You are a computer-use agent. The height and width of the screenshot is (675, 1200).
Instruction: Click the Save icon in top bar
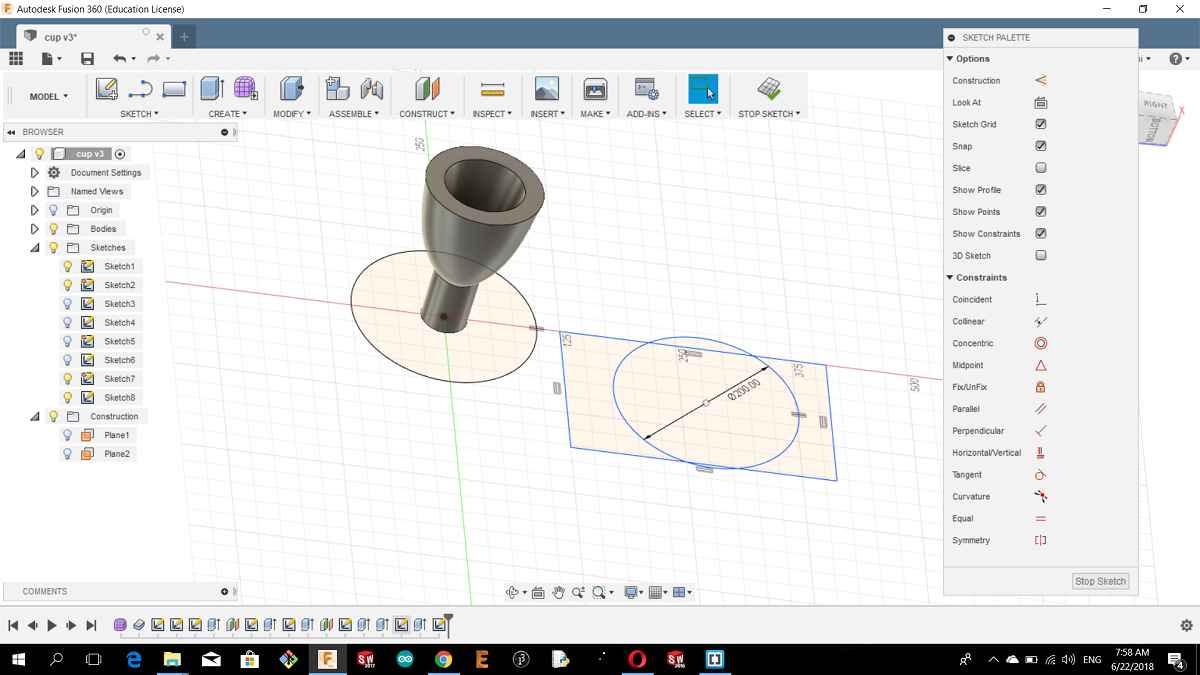(x=88, y=59)
